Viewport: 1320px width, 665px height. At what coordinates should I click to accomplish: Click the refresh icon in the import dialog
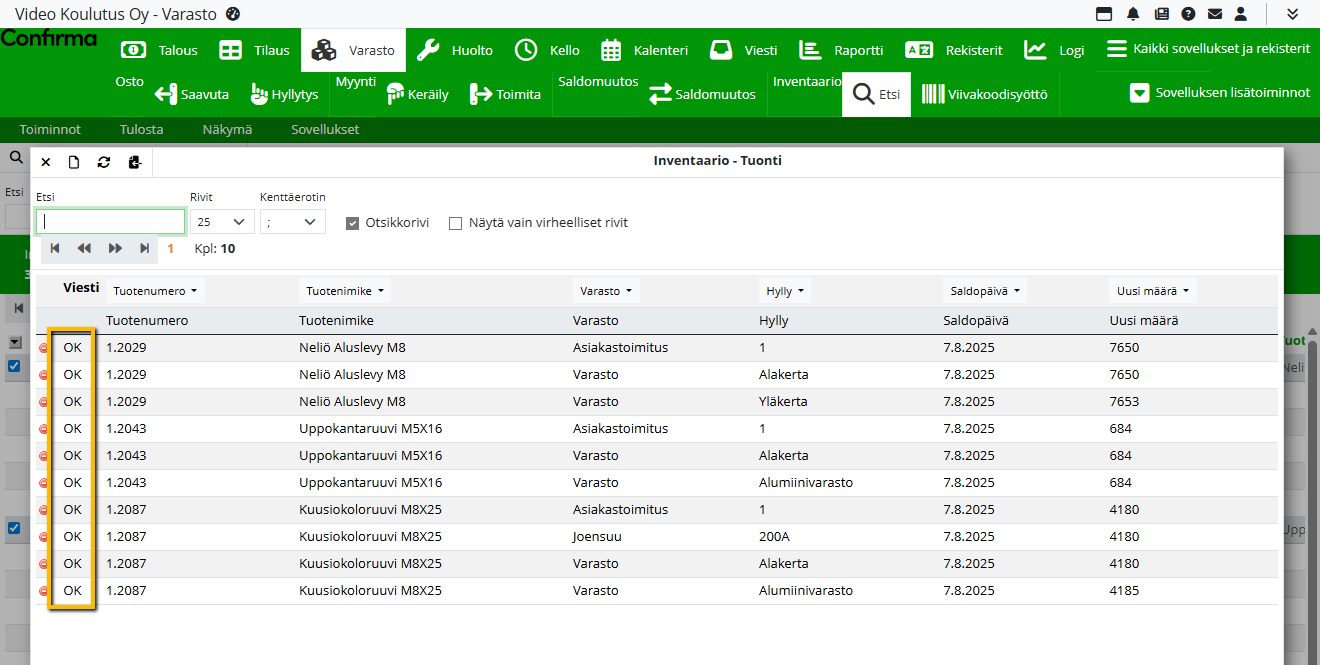coord(103,162)
